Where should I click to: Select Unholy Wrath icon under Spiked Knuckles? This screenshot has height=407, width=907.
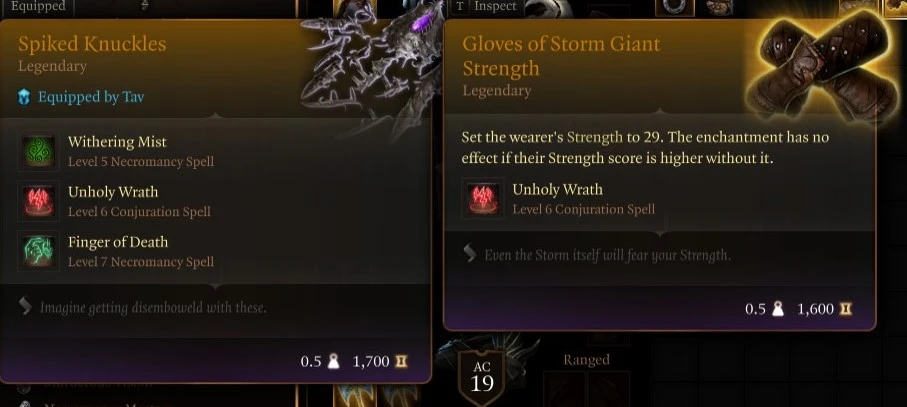point(38,202)
